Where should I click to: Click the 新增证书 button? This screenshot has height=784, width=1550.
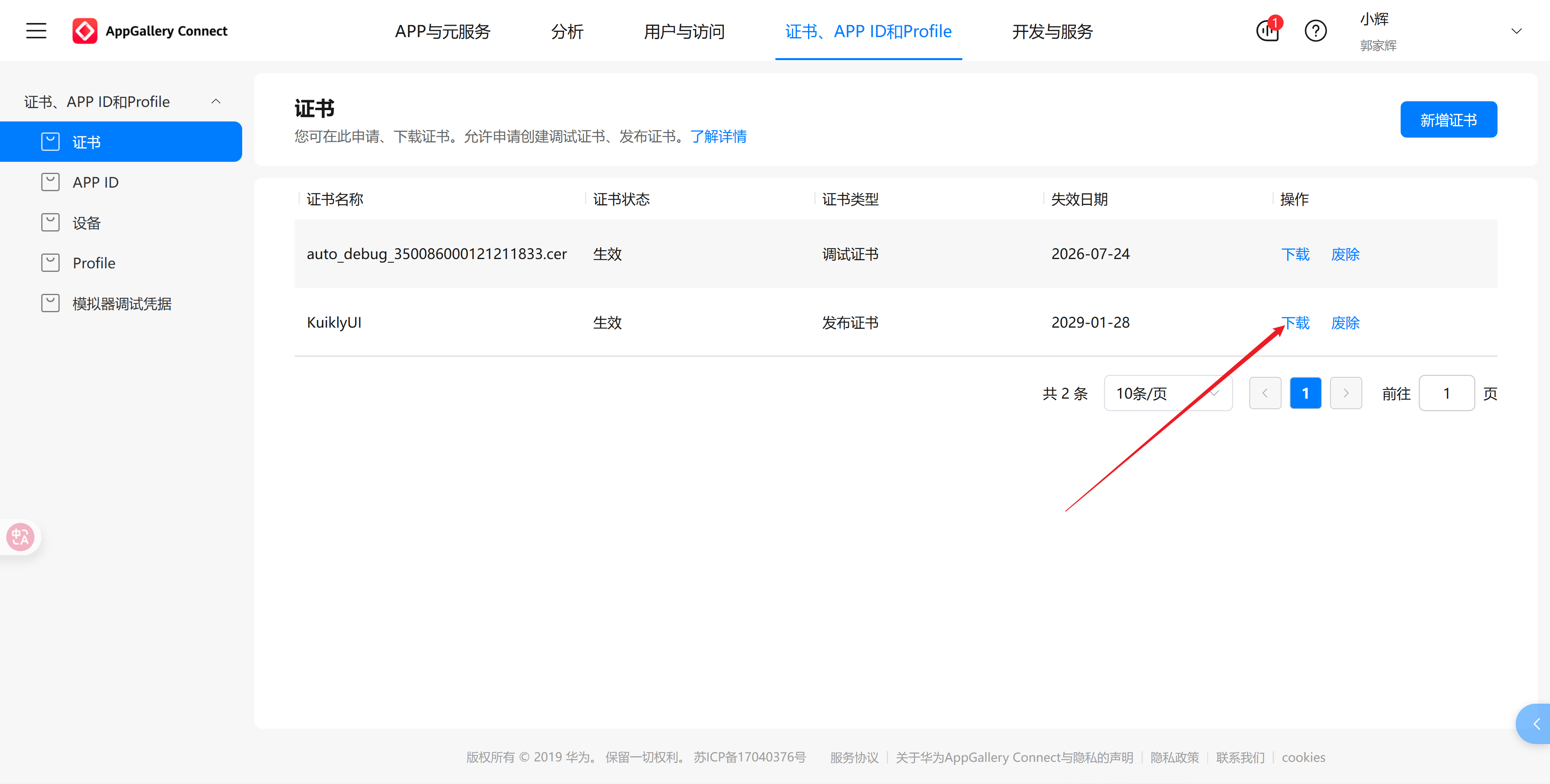(1448, 119)
